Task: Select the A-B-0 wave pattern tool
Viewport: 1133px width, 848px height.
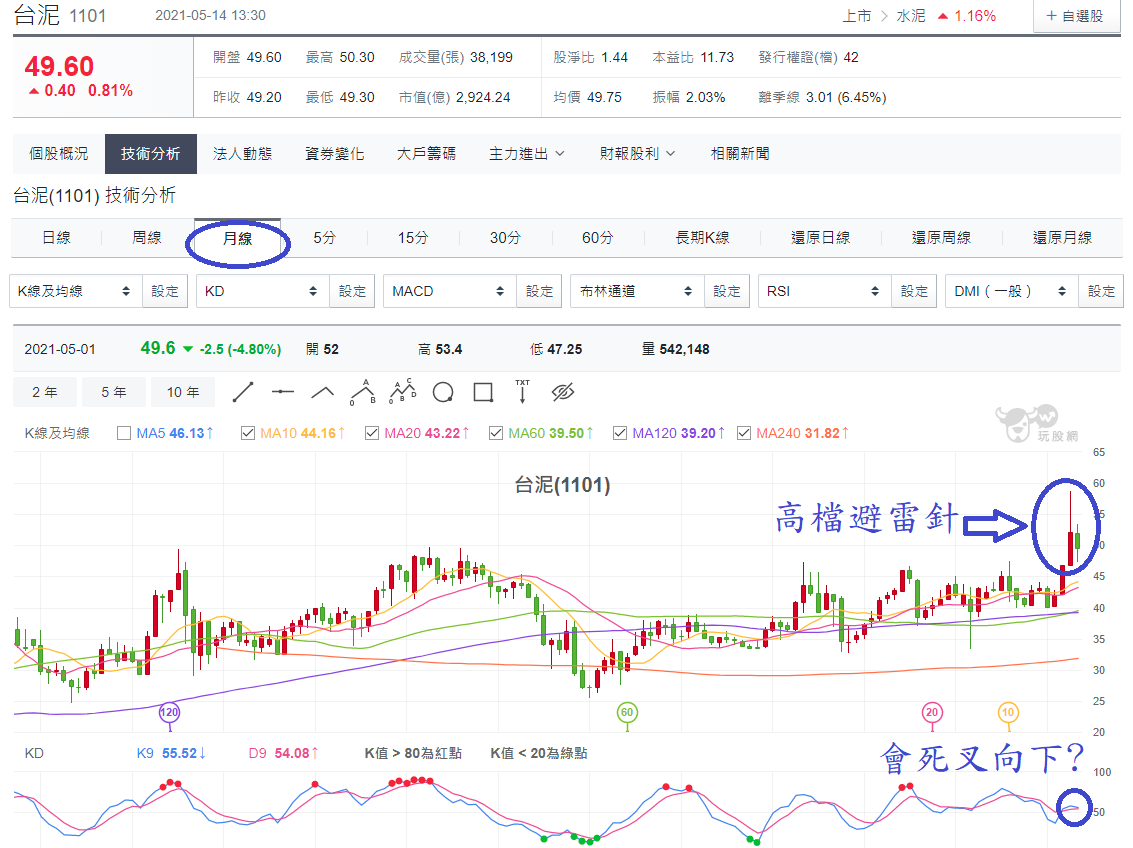Action: [x=363, y=391]
